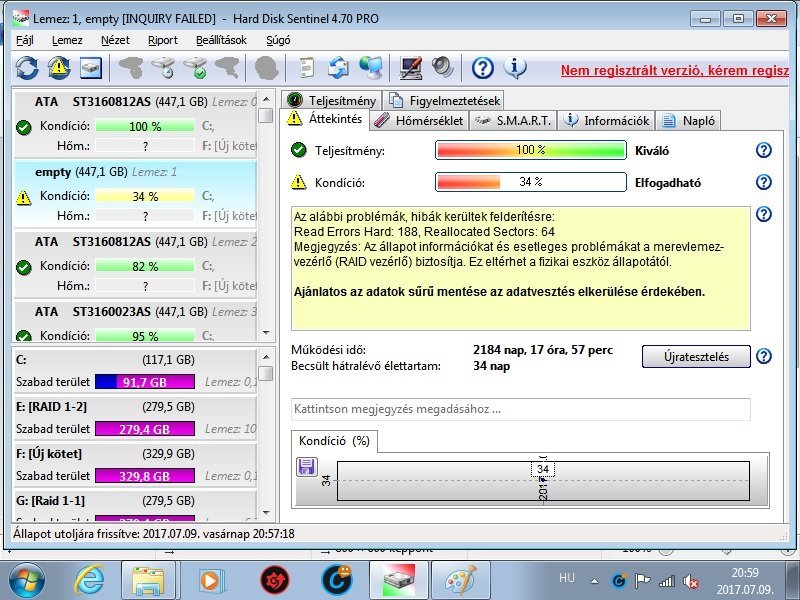Screen dimensions: 800x600
Task: Save the Kondíció graph with the floppy icon
Action: [307, 467]
